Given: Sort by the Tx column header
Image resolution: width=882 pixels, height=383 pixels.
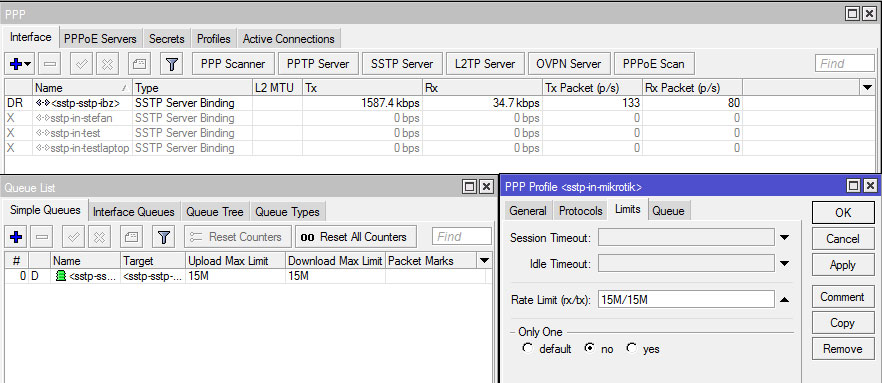Looking at the screenshot, I should [x=363, y=88].
